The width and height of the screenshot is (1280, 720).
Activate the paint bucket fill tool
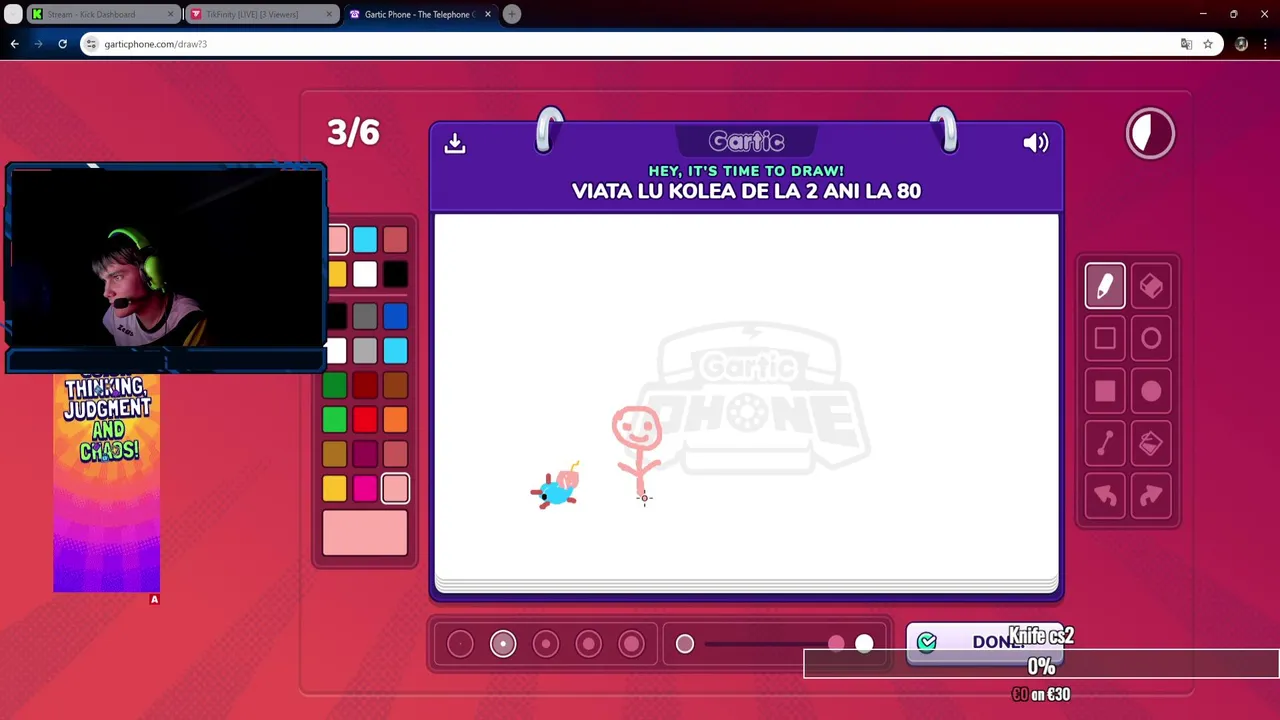pyautogui.click(x=1151, y=443)
